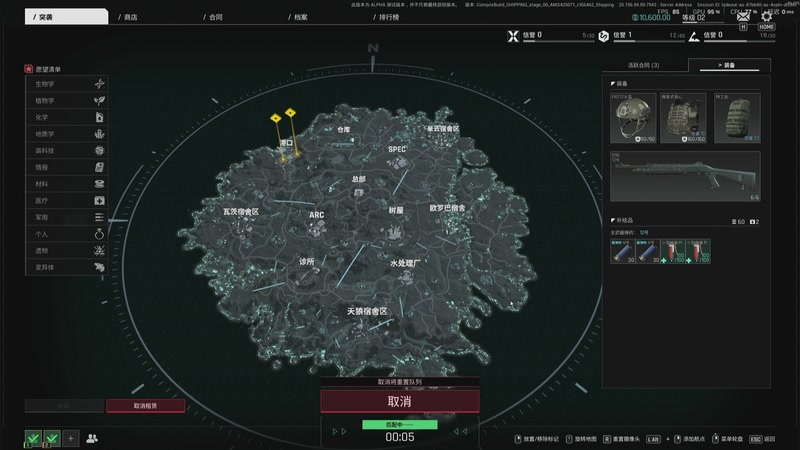Click the add squad slot plus icon
The width and height of the screenshot is (800, 450).
tap(71, 438)
